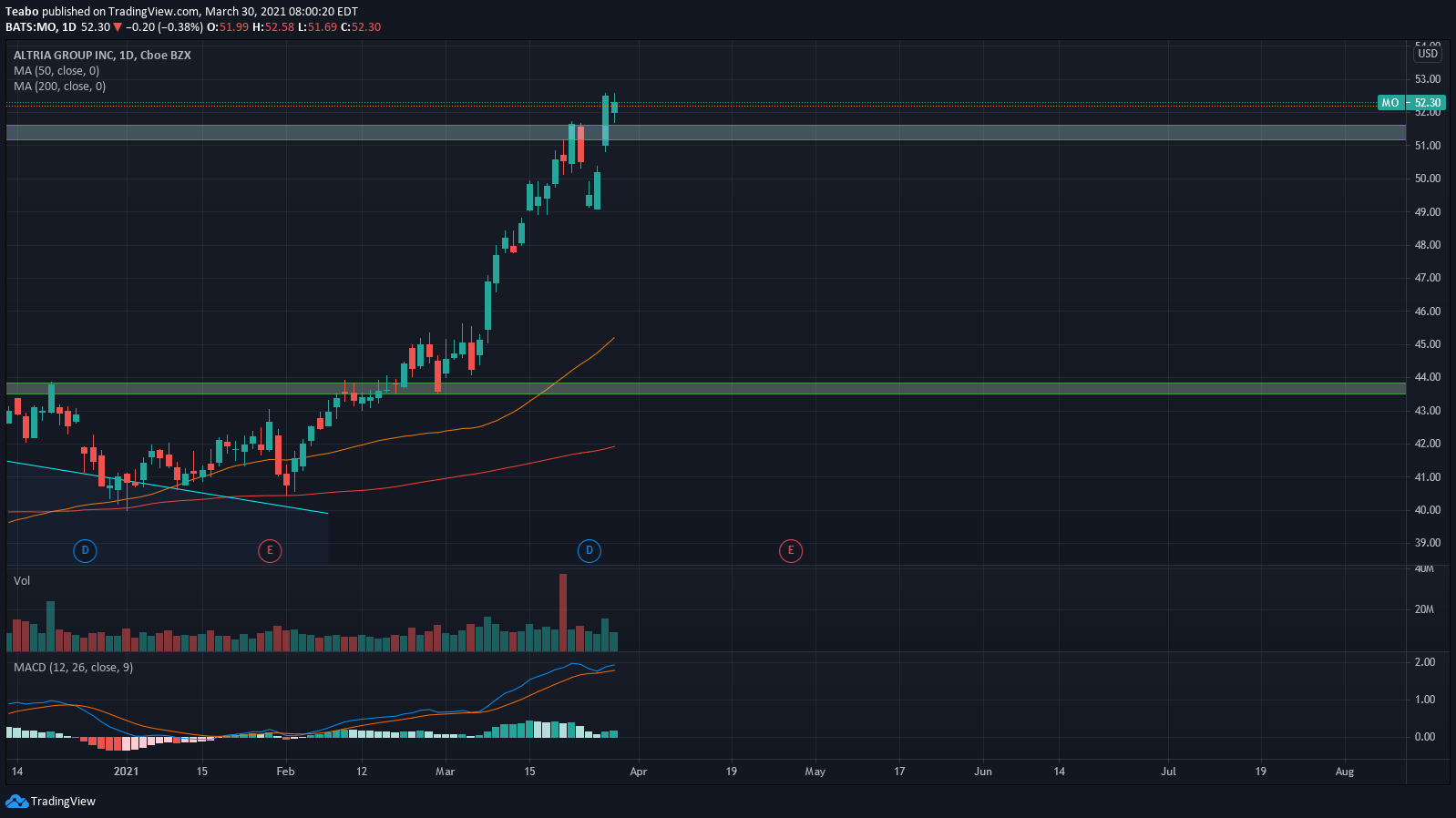The image size is (1456, 818).
Task: Click the 20M volume axis label
Action: [1424, 609]
